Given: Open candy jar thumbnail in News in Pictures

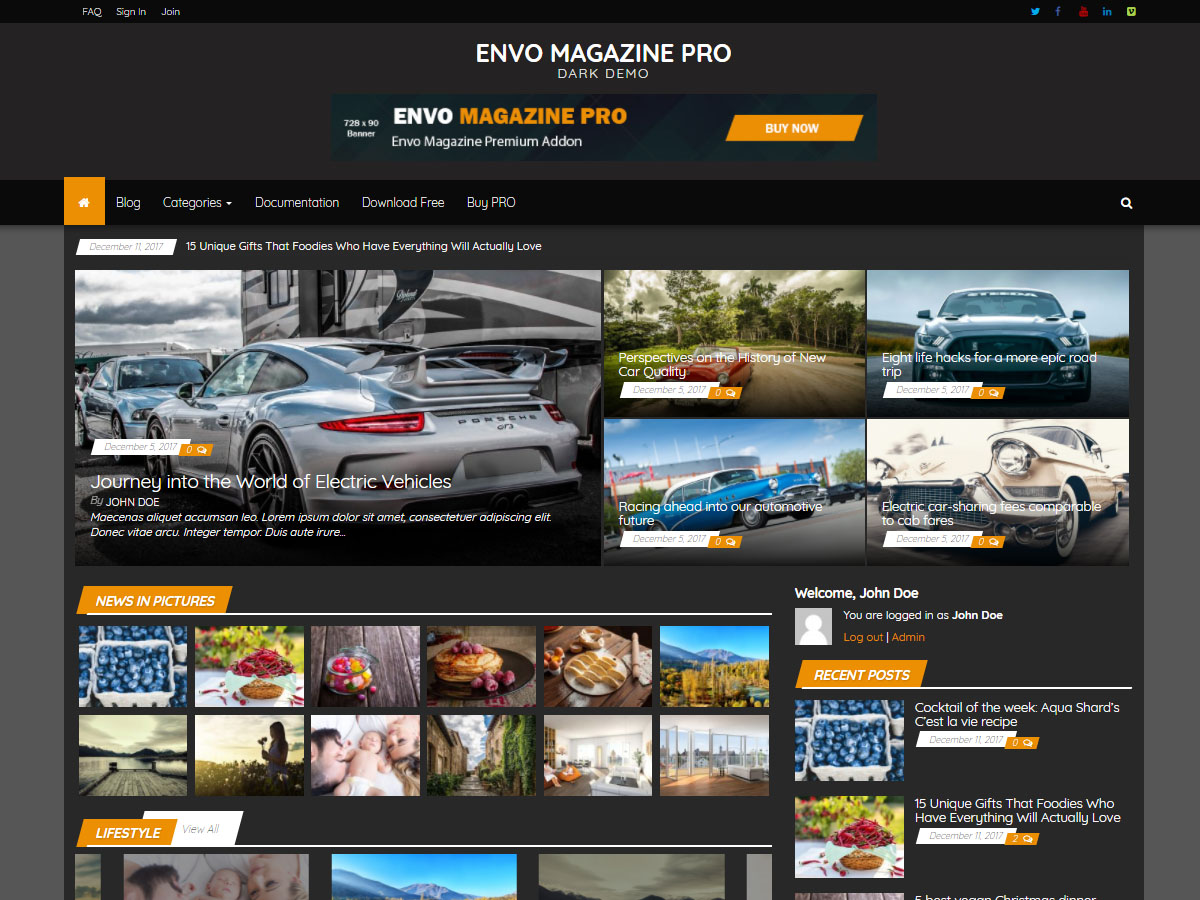Looking at the screenshot, I should click(365, 666).
